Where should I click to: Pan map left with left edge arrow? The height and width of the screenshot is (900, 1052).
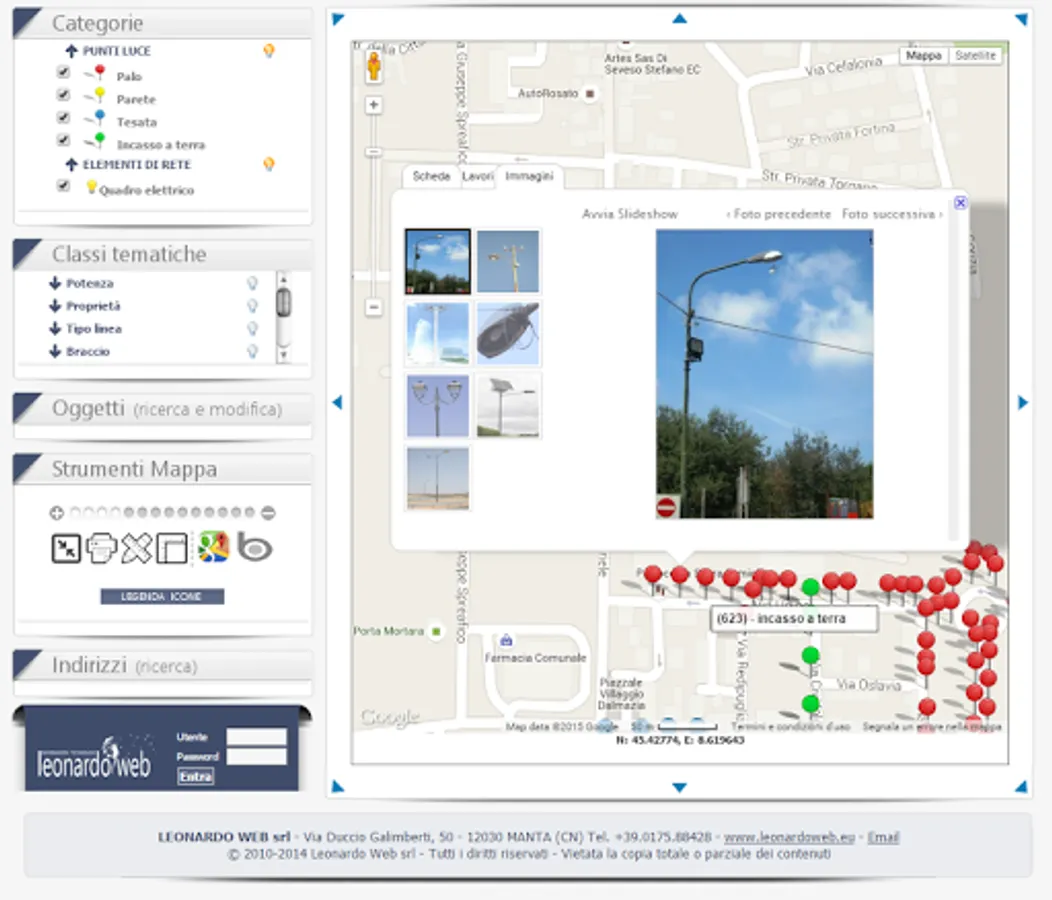(x=337, y=403)
